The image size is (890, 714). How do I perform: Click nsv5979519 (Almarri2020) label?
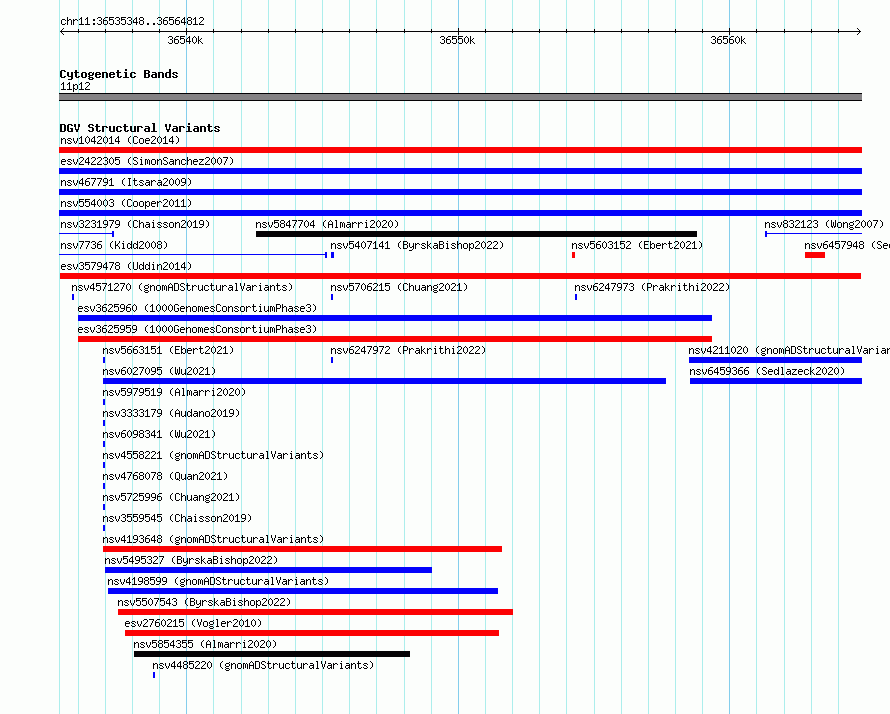pos(174,392)
